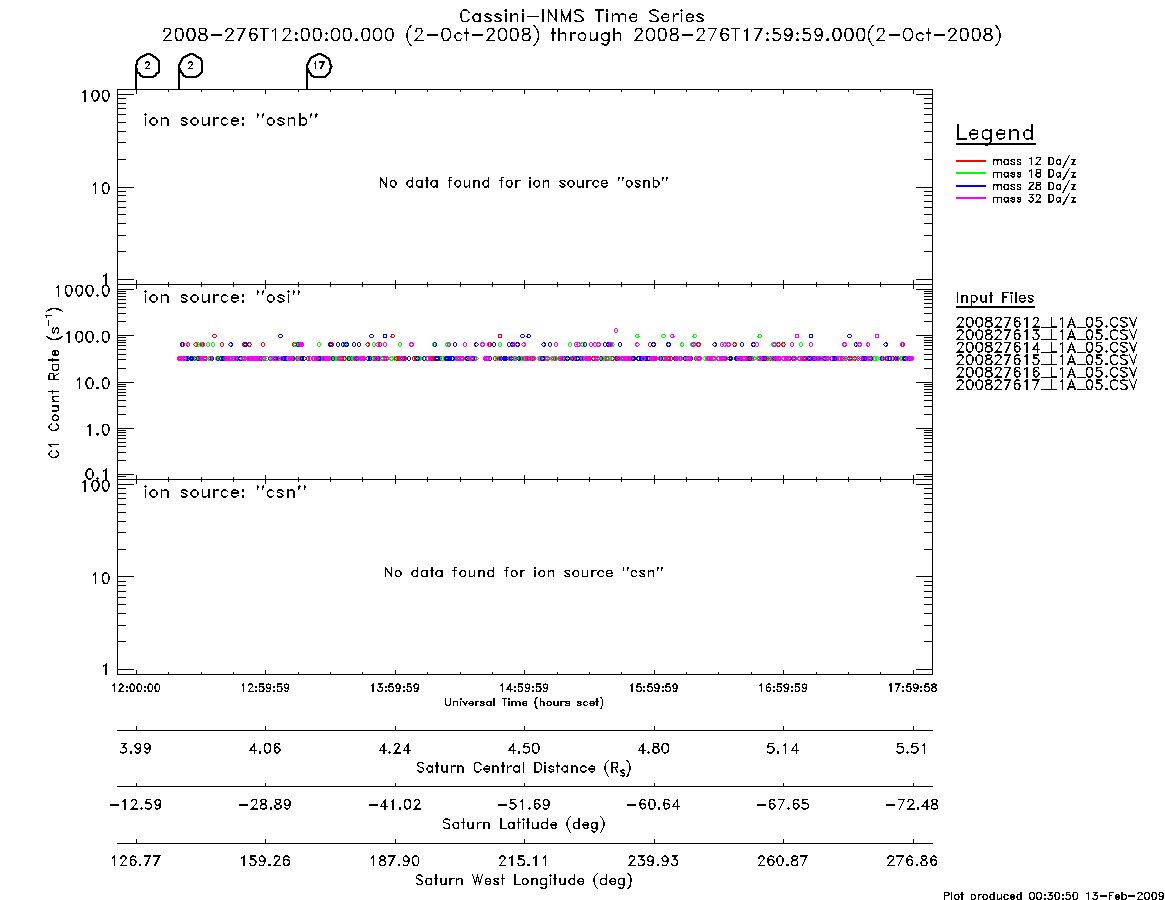
Task: Click the red mass 12 Da/z legend line
Action: pos(970,161)
